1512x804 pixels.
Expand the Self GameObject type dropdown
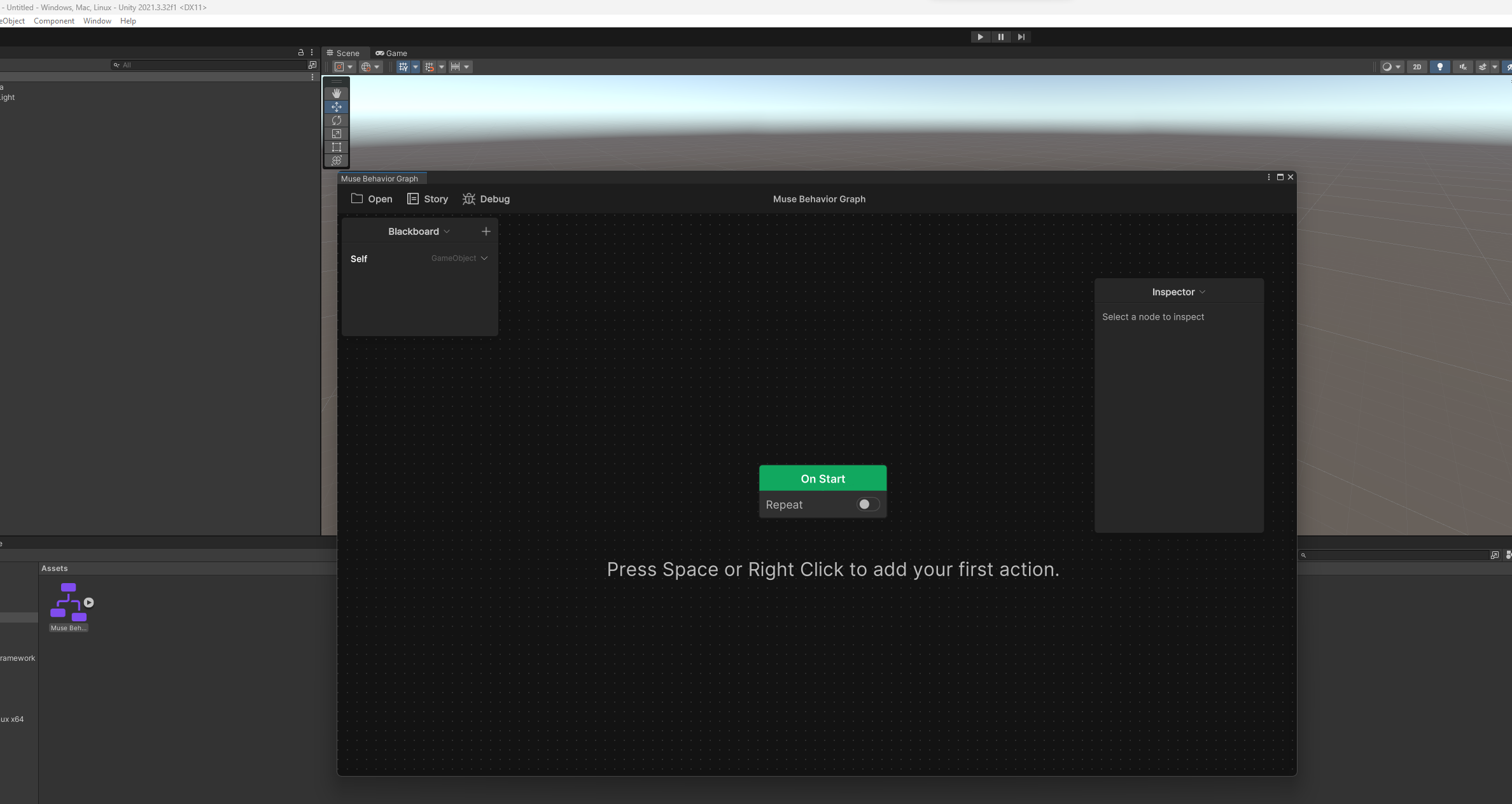pos(484,258)
